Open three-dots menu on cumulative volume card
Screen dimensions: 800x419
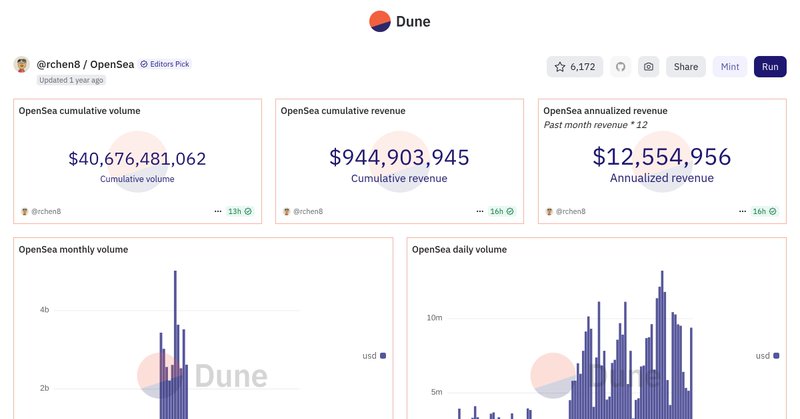(x=218, y=211)
